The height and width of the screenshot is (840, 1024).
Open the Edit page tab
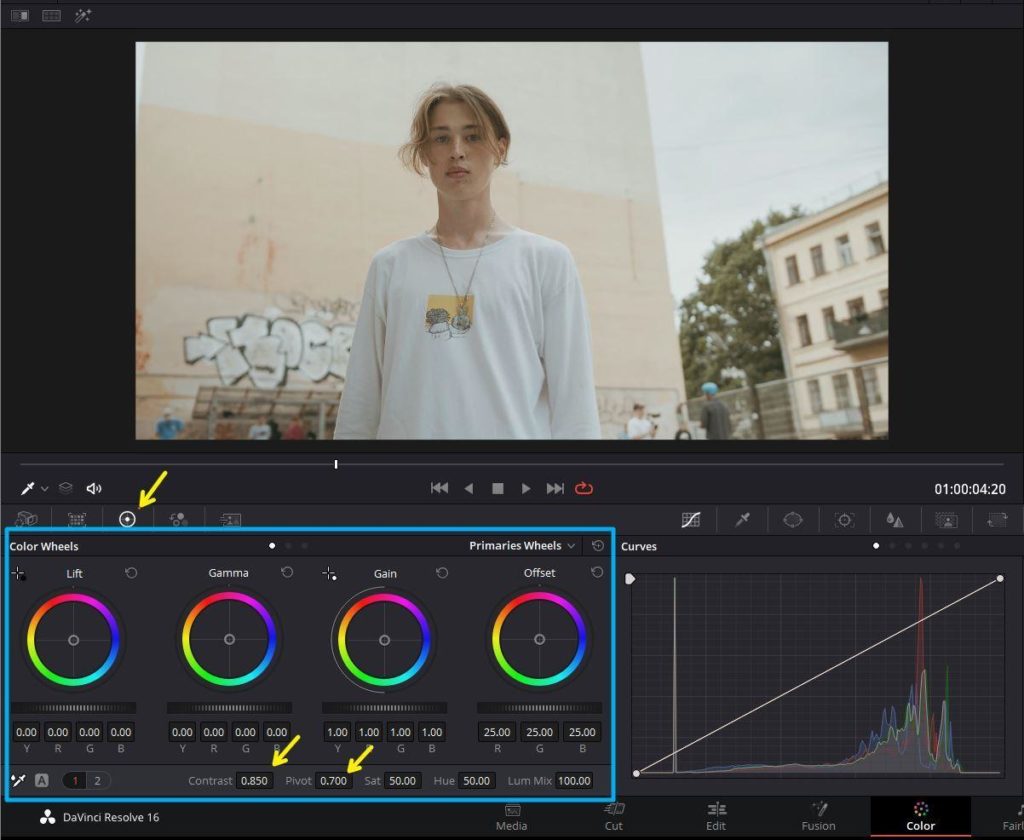point(716,817)
